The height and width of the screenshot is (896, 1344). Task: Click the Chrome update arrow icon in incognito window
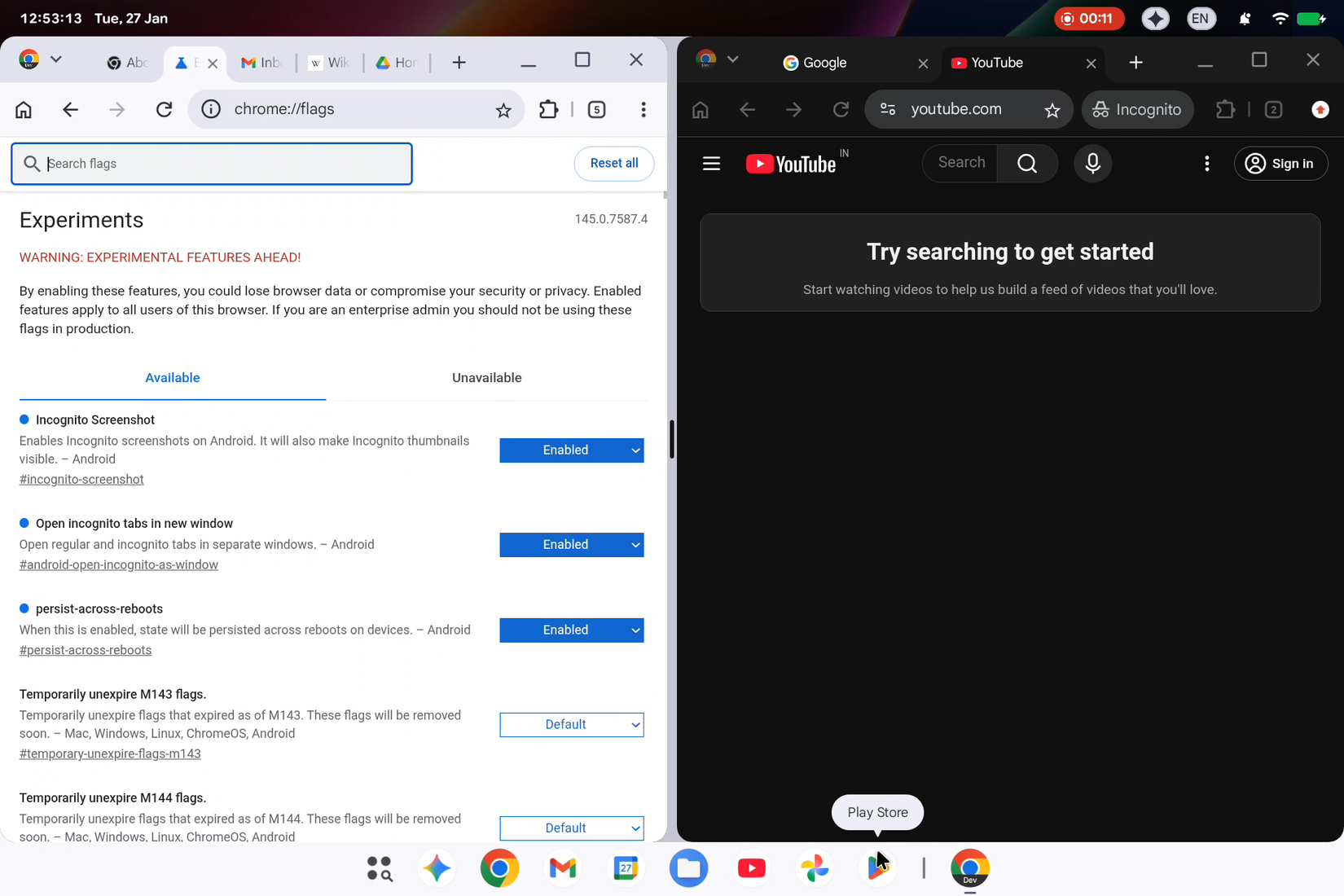coord(1320,109)
